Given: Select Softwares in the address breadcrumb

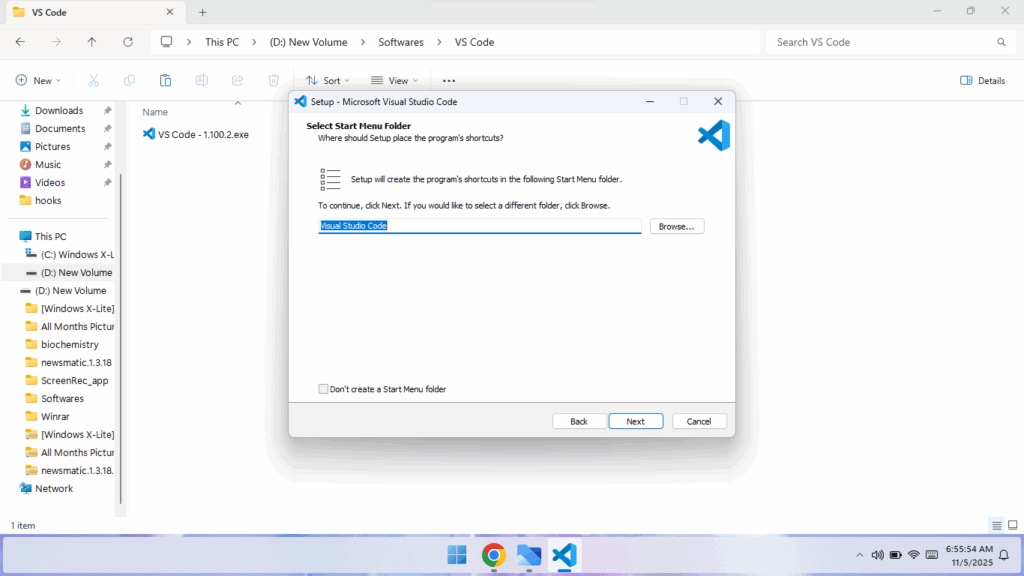Looking at the screenshot, I should click(400, 42).
